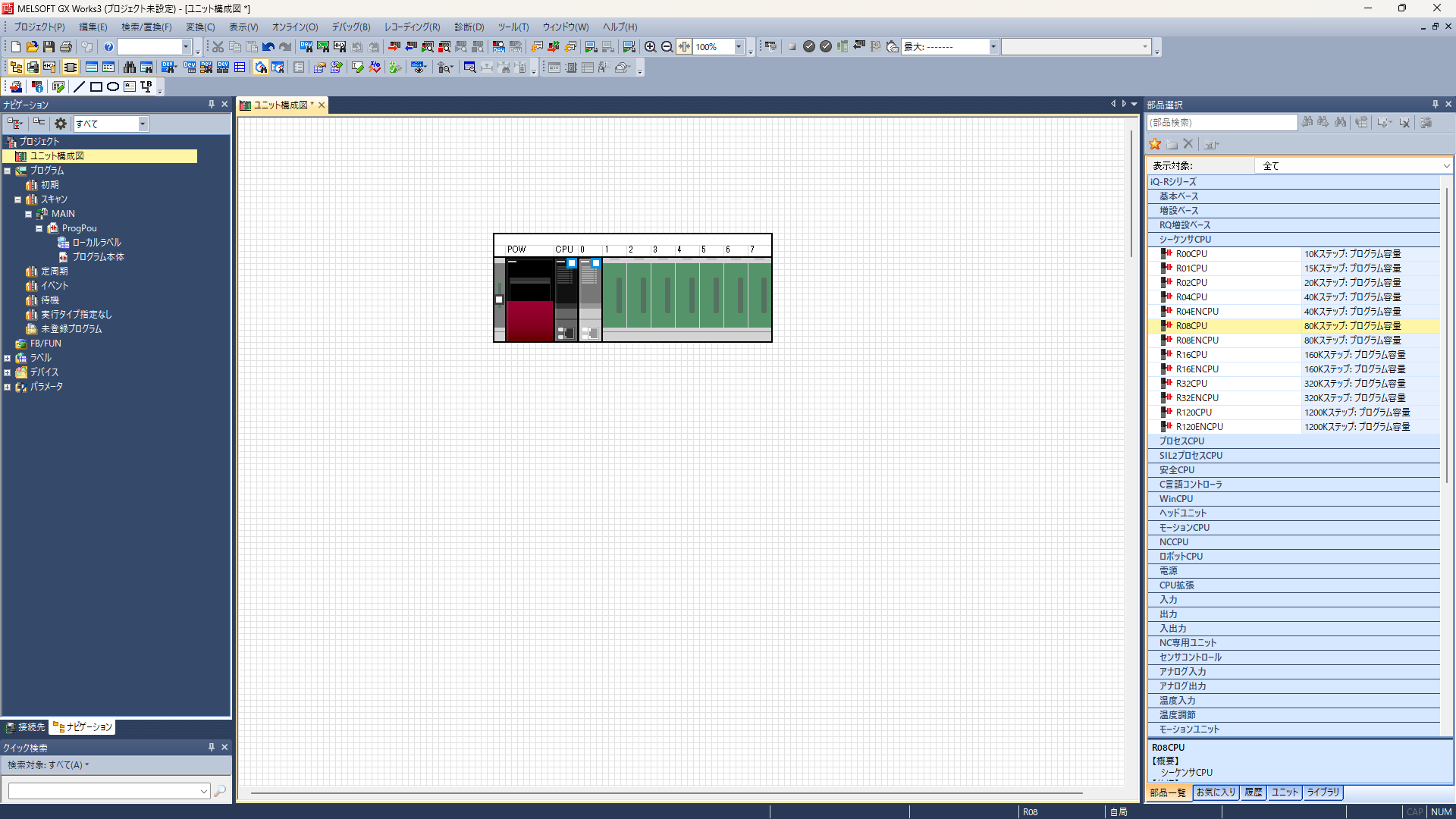Click the 部品検索 search field
This screenshot has height=819, width=1456.
point(1222,123)
